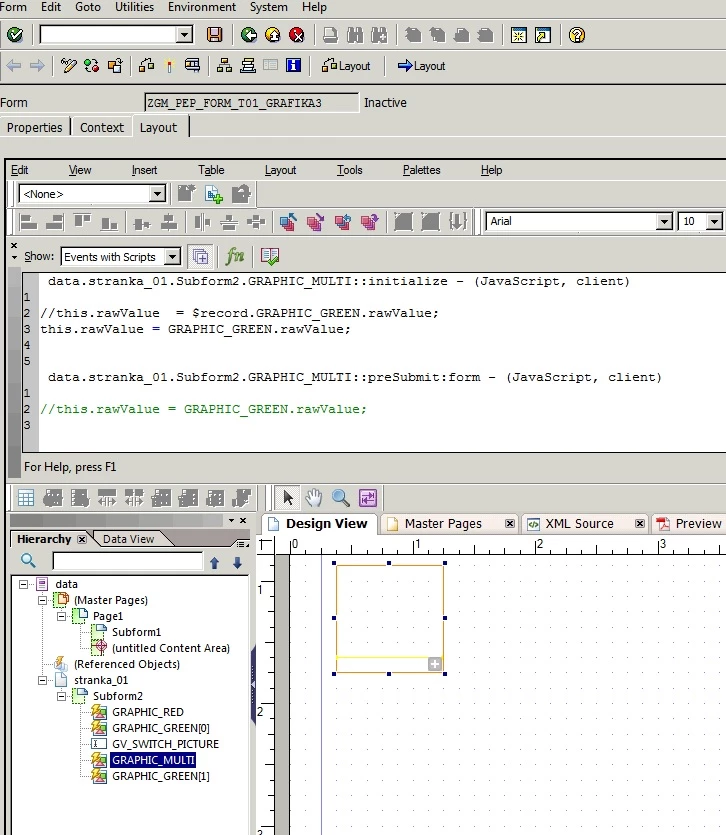Click the red Cancel icon
The image size is (726, 835).
(297, 35)
